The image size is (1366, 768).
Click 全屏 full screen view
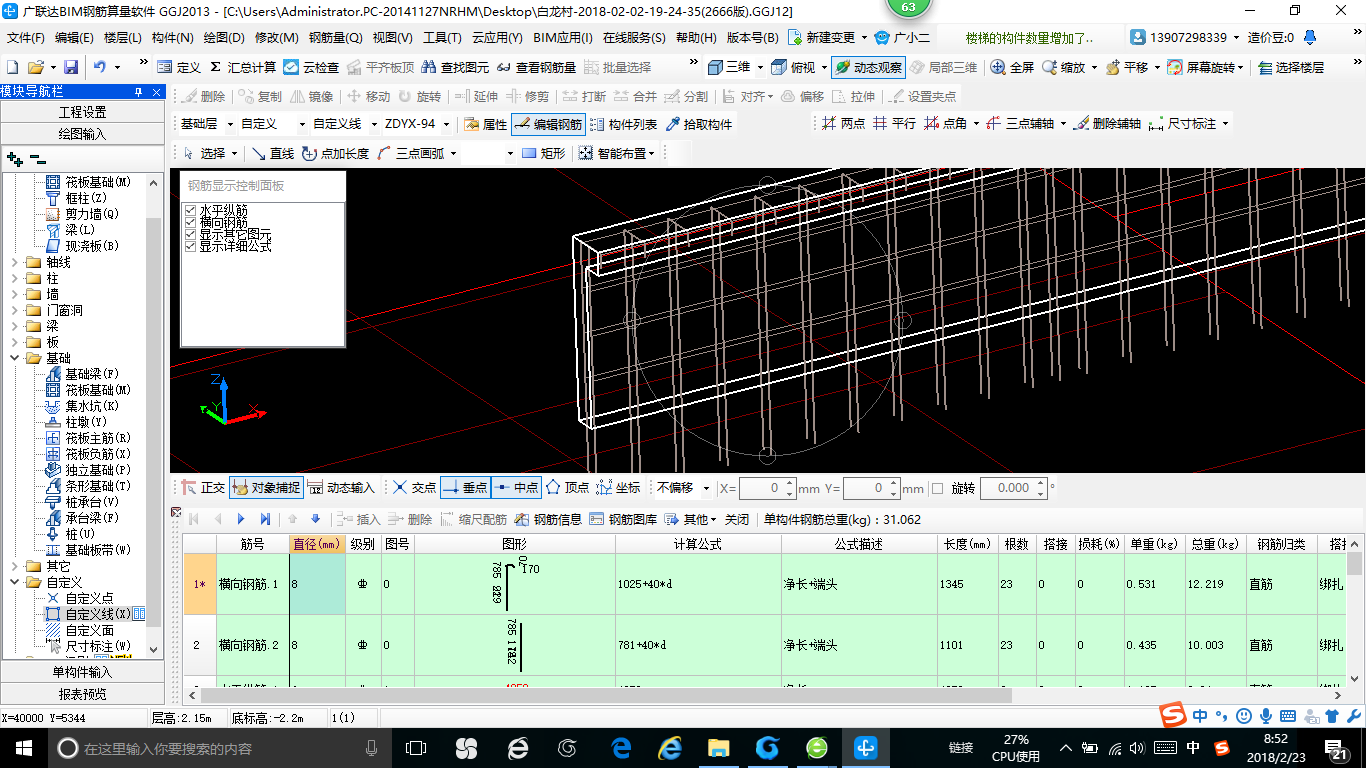(x=1012, y=67)
